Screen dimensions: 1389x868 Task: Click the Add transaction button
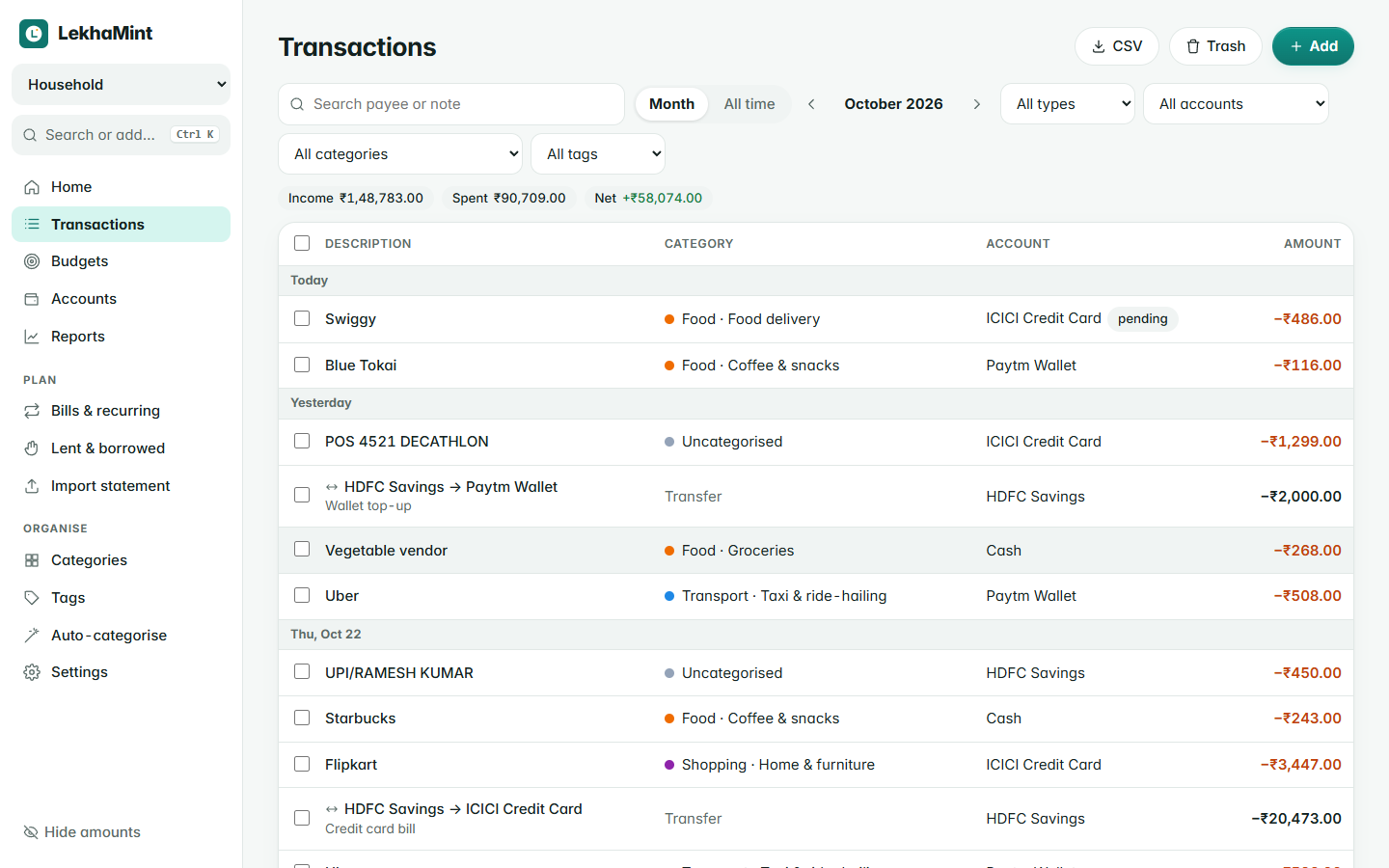[x=1313, y=46]
